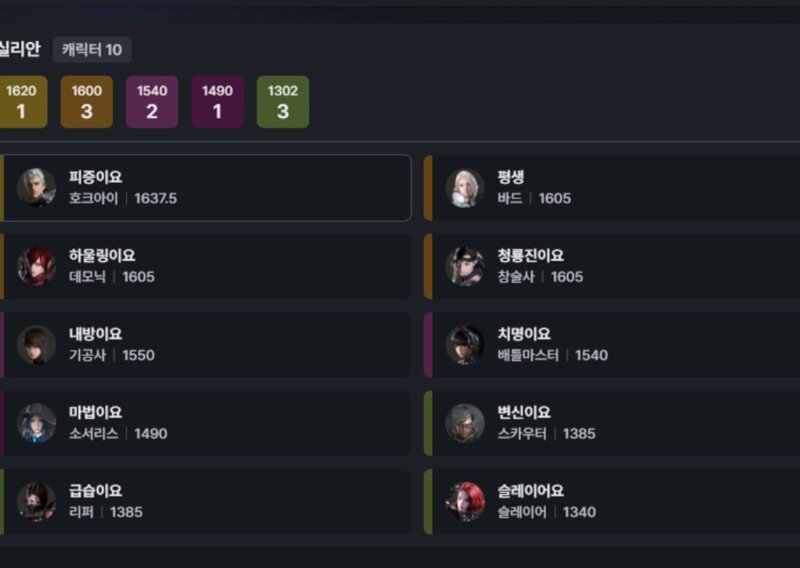This screenshot has width=800, height=568.
Task: Select the green 1302 level badge
Action: point(283,102)
